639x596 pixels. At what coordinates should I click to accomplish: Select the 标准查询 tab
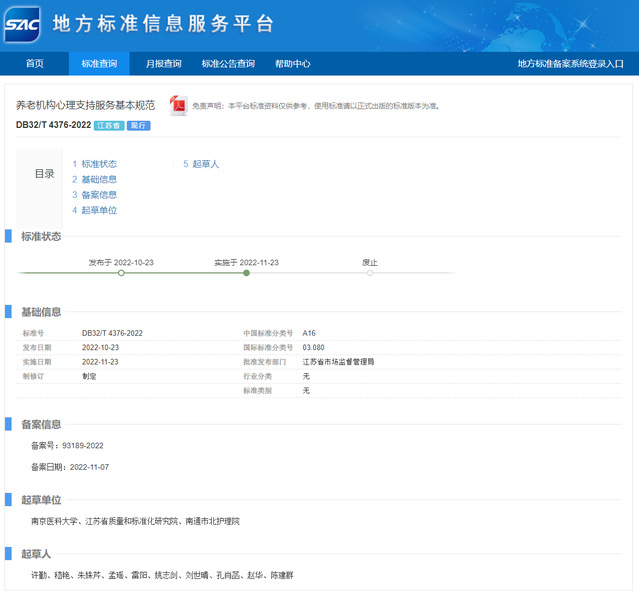(99, 64)
